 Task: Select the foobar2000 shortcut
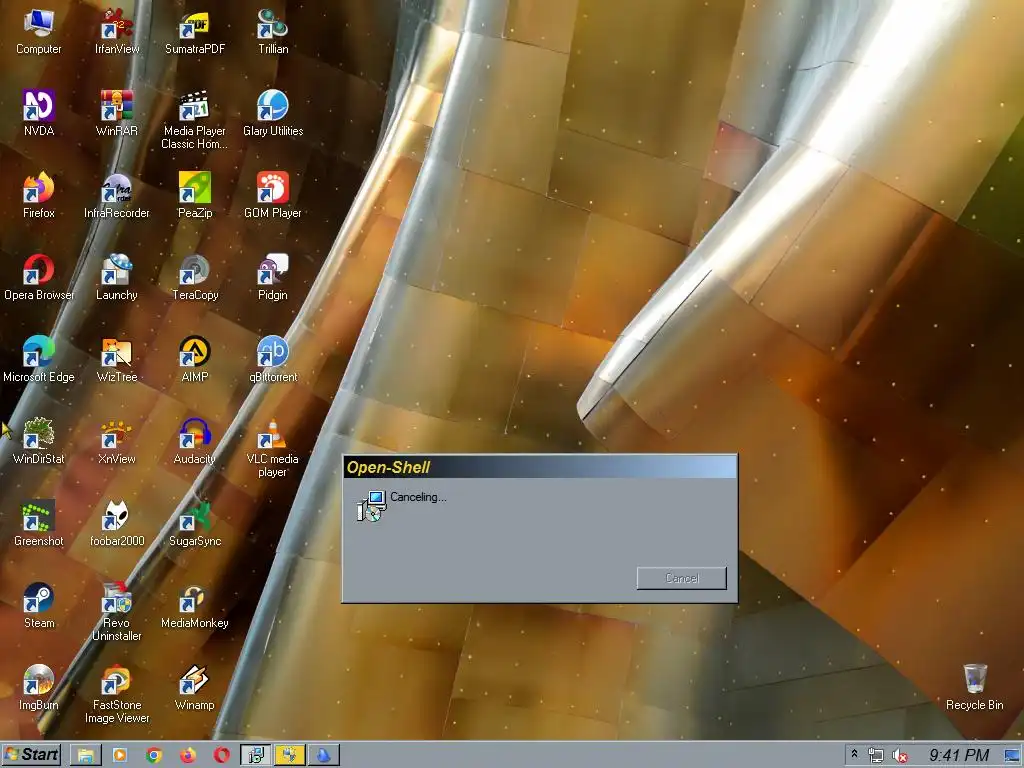(117, 524)
